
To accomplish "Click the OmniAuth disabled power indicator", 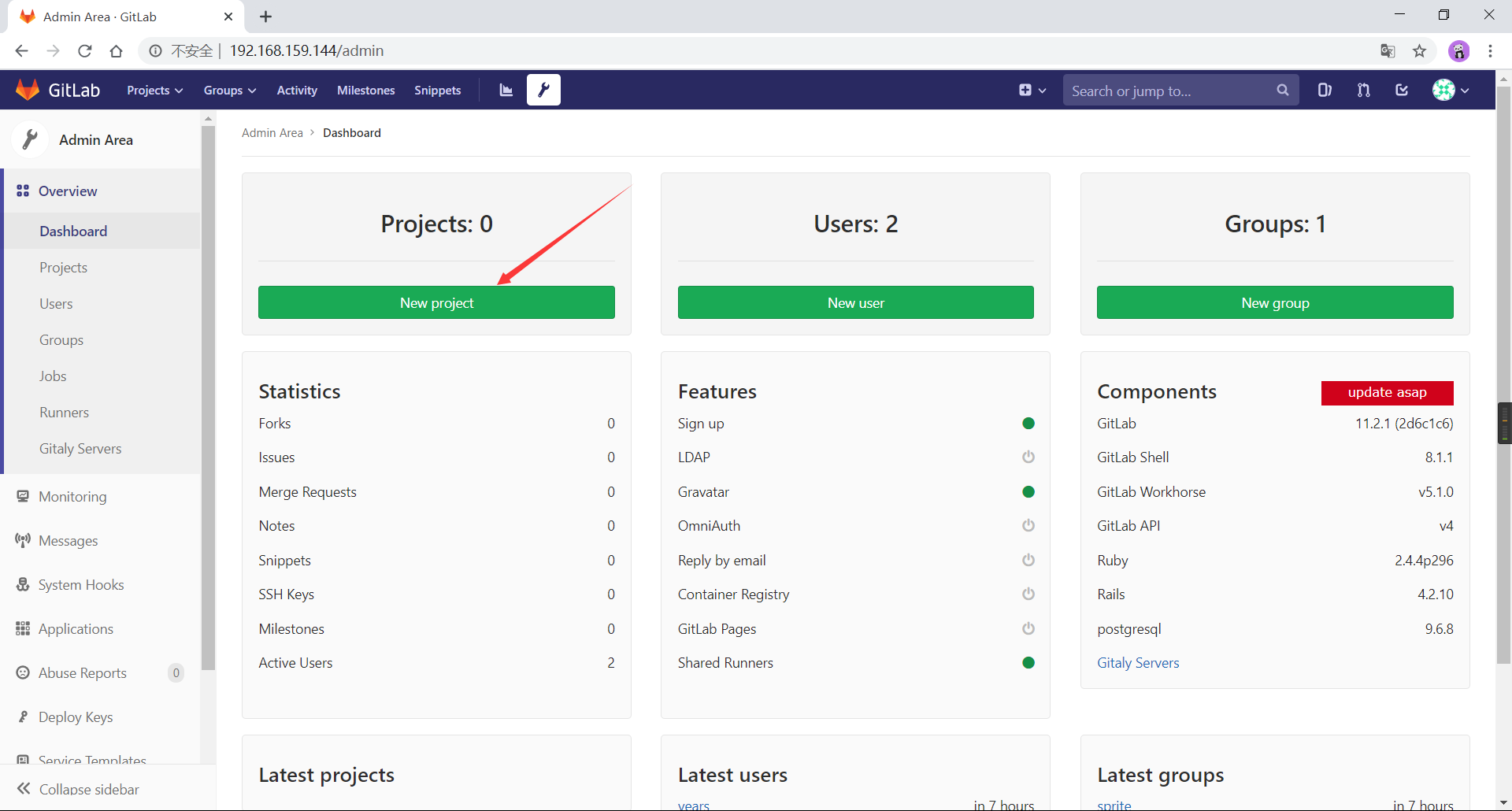I will [x=1028, y=525].
